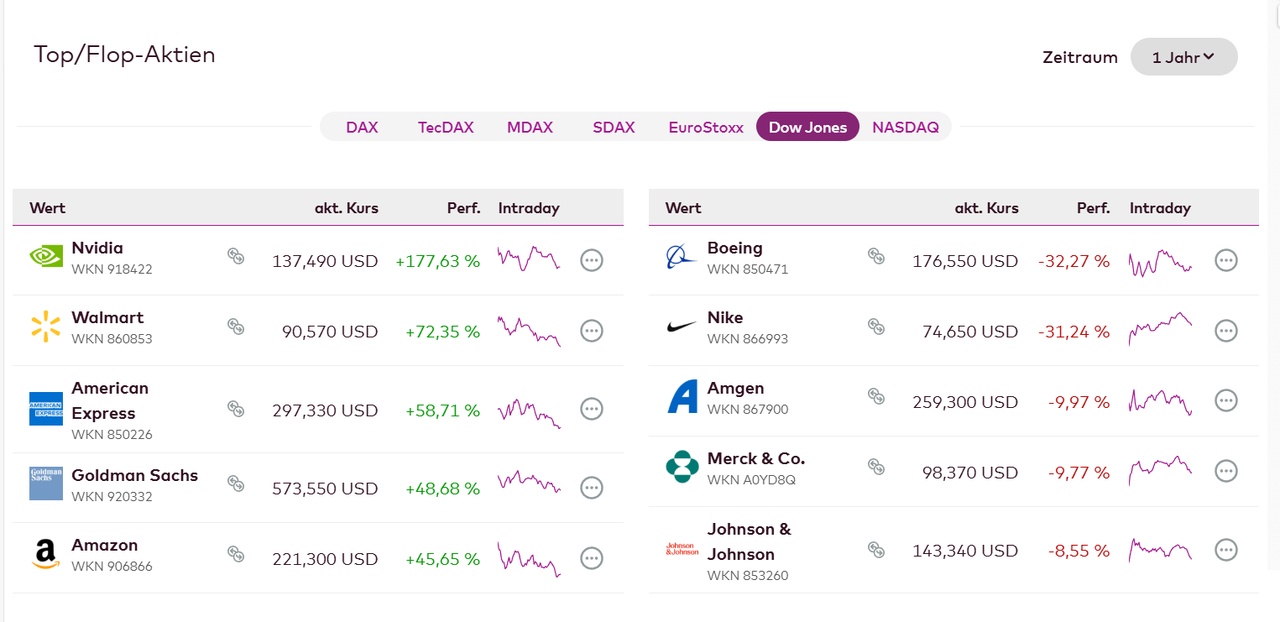The width and height of the screenshot is (1280, 622).
Task: Click the Nvidia logo icon
Action: tap(46, 257)
